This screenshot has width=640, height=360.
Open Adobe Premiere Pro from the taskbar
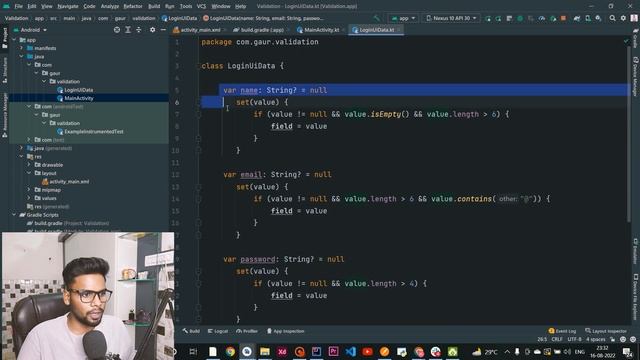pyautogui.click(x=333, y=351)
